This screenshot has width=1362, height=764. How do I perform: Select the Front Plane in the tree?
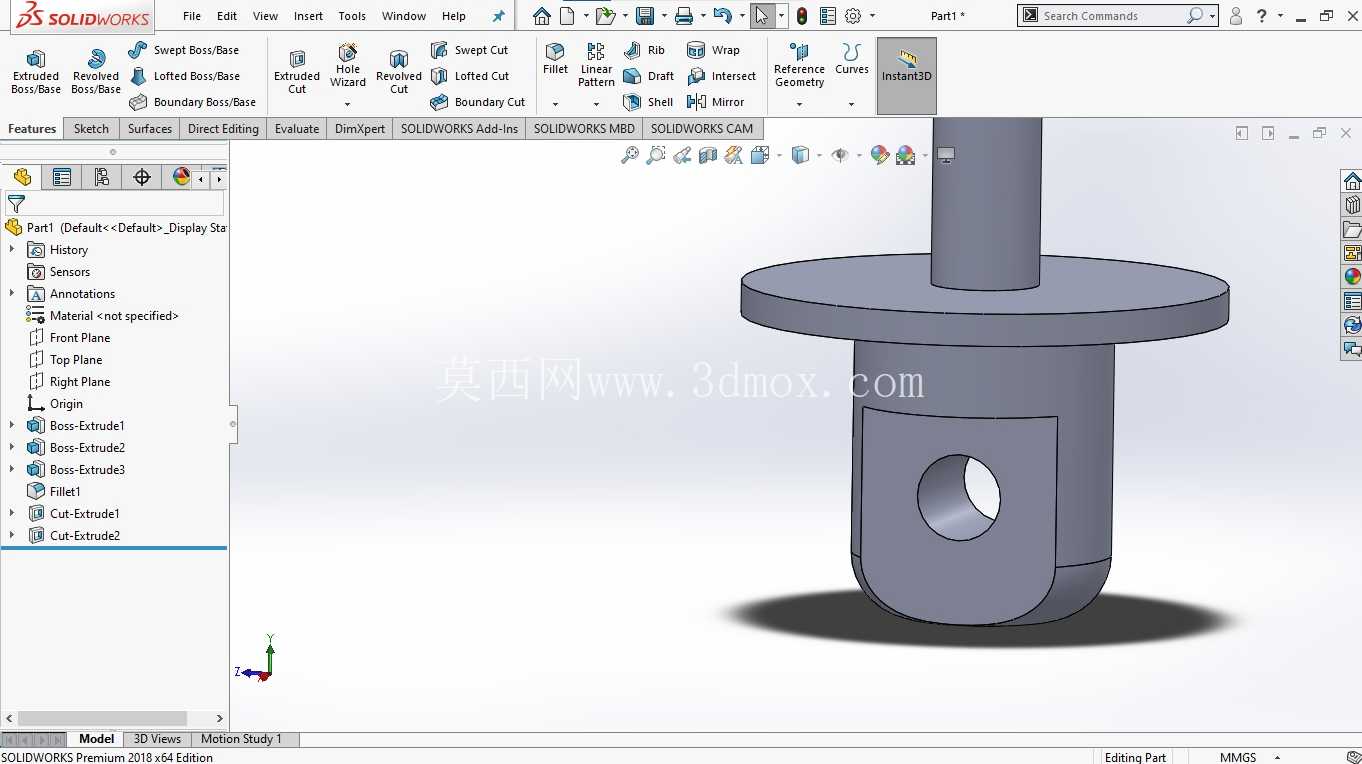[70, 337]
